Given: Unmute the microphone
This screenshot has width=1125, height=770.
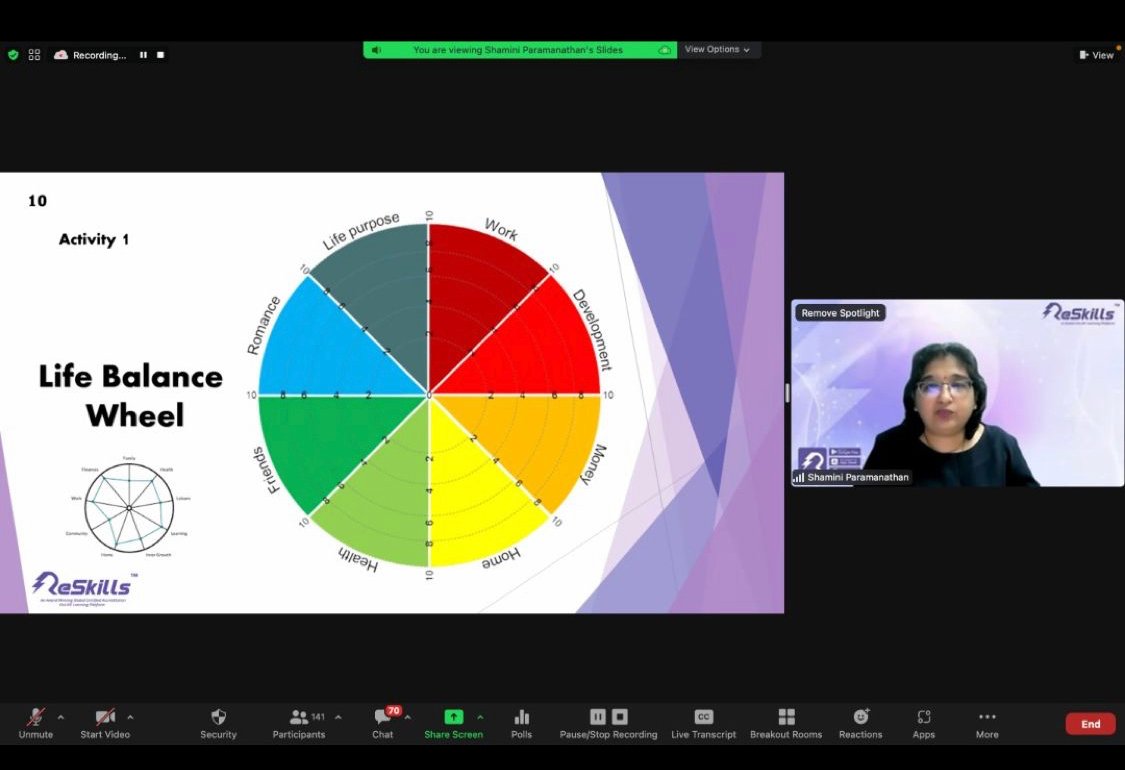Looking at the screenshot, I should coord(36,717).
